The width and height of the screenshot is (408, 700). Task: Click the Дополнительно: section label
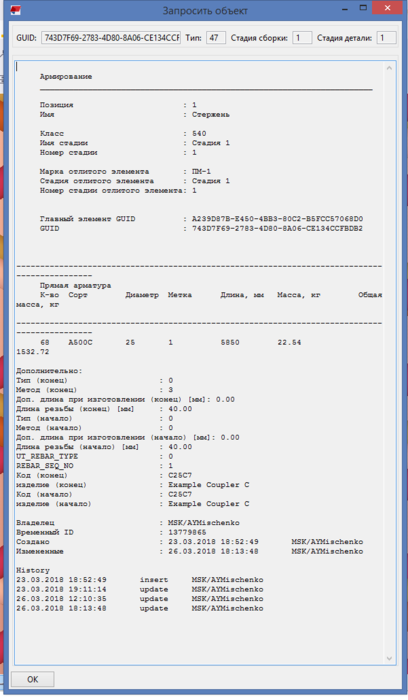[x=49, y=371]
